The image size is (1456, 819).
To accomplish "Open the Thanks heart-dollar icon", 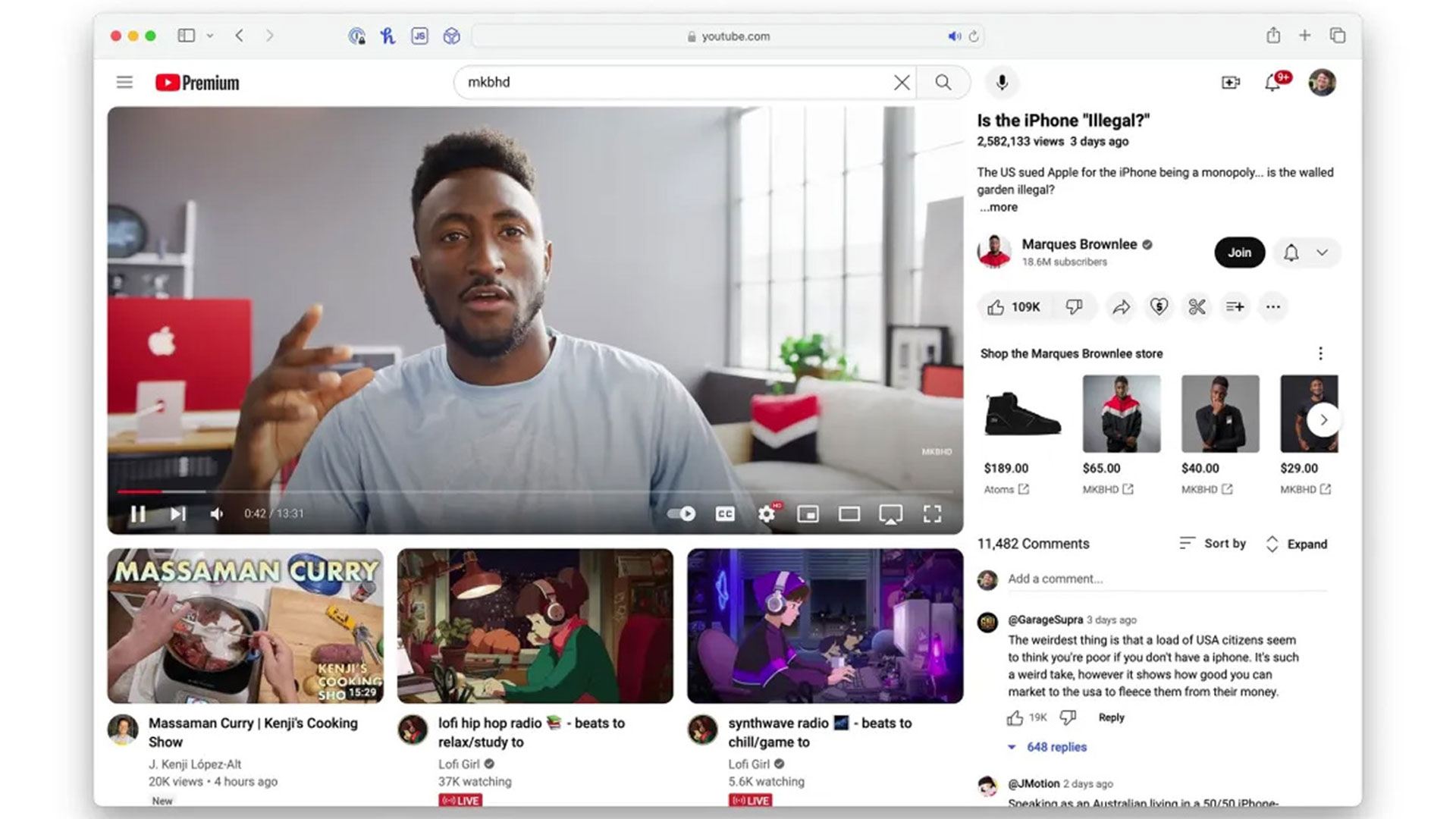I will click(x=1159, y=306).
